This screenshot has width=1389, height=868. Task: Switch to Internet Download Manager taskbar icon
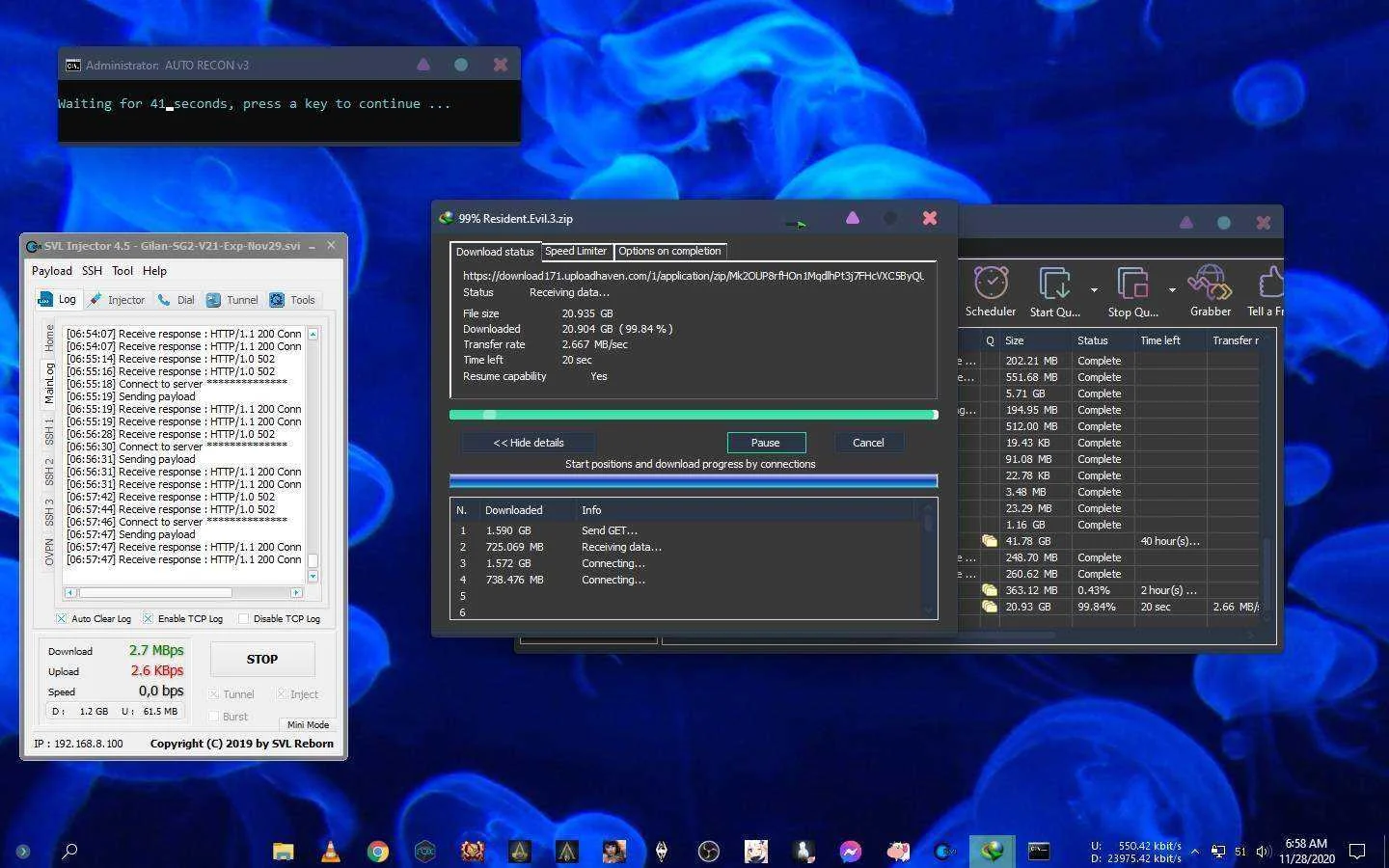[x=992, y=851]
